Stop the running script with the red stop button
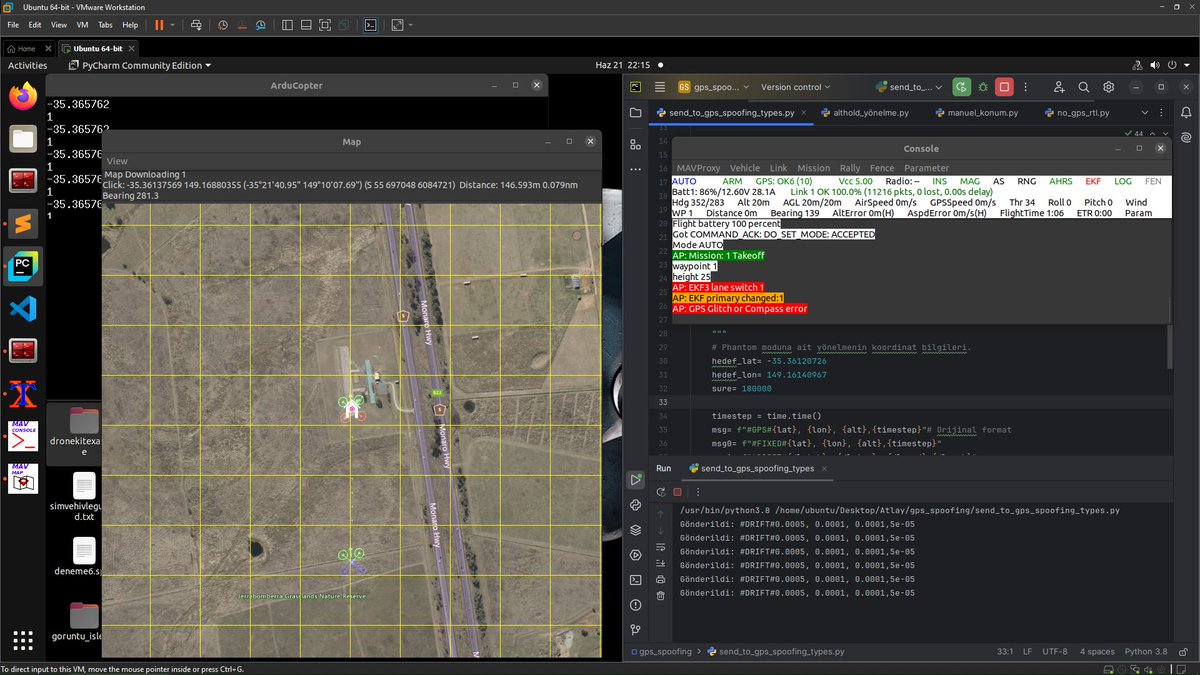Image resolution: width=1200 pixels, height=675 pixels. 1005,87
